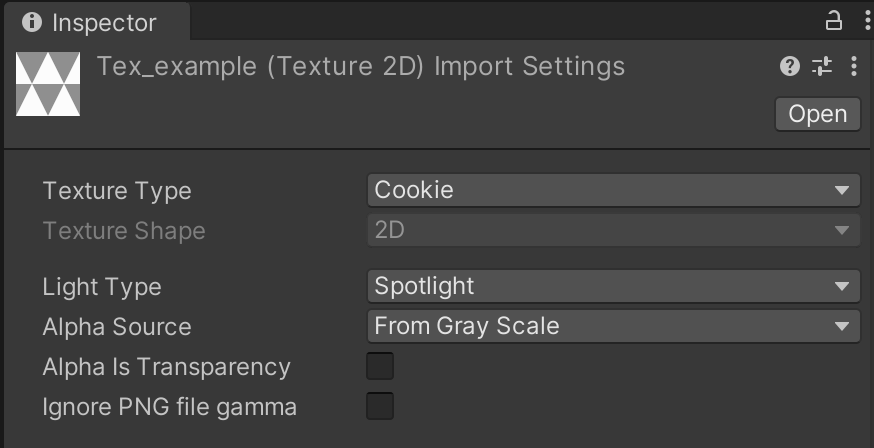The height and width of the screenshot is (448, 874).
Task: Click the disabled Texture Shape dropdown
Action: tap(614, 230)
